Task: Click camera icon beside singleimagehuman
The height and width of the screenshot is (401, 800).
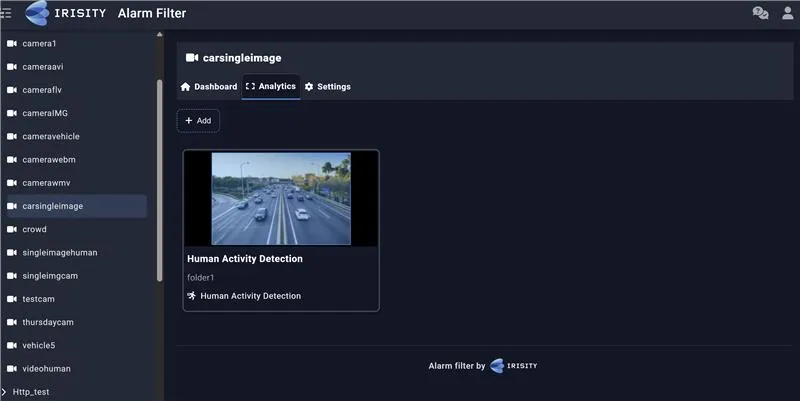Action: (x=12, y=253)
